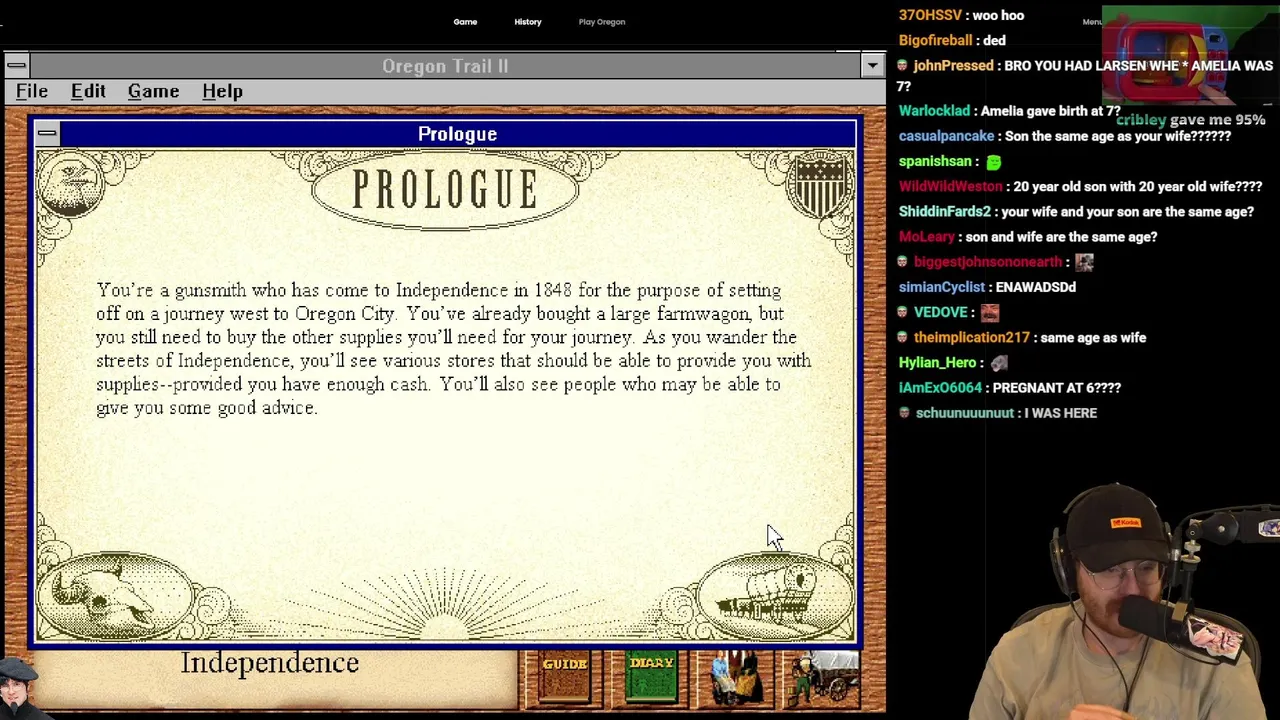Click the buffalo skull illustration in Prologue

coord(115,595)
